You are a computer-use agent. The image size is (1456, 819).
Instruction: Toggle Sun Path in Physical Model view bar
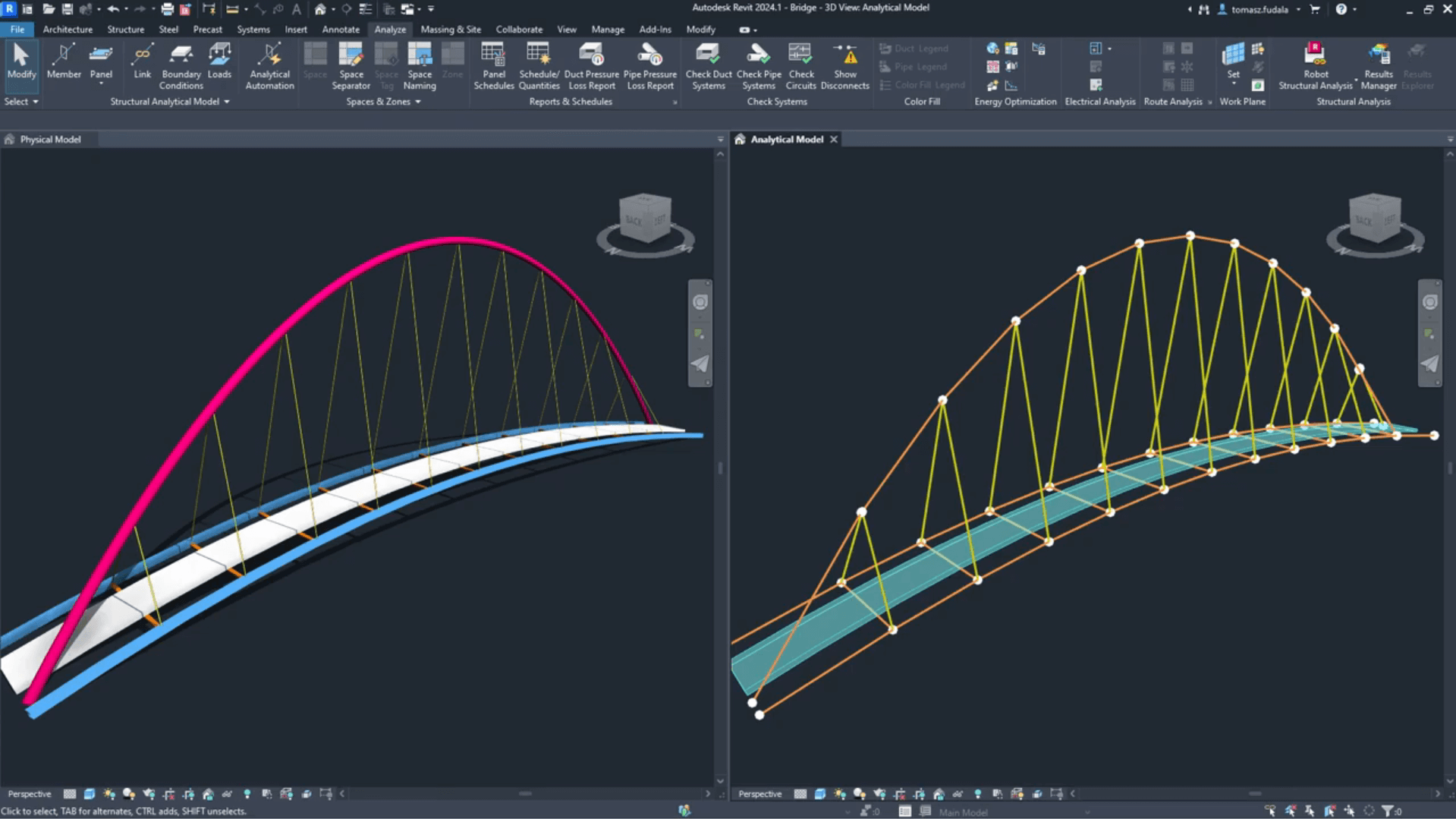click(x=109, y=794)
